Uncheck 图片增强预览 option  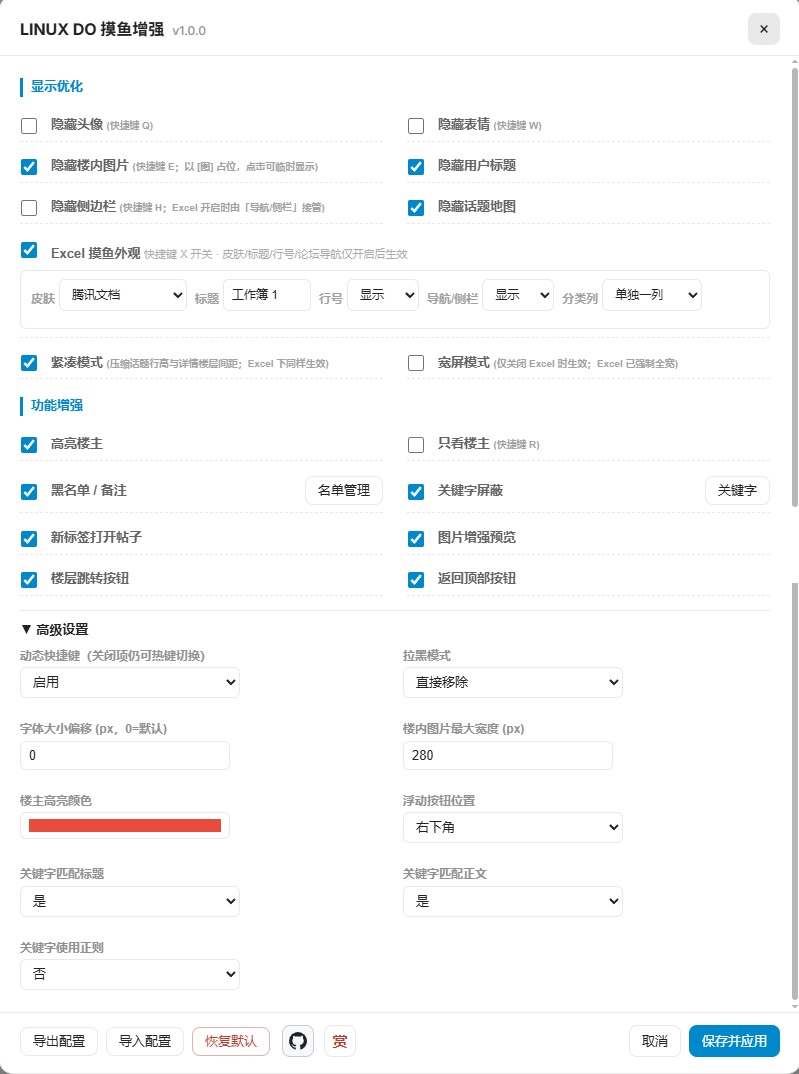click(x=416, y=538)
